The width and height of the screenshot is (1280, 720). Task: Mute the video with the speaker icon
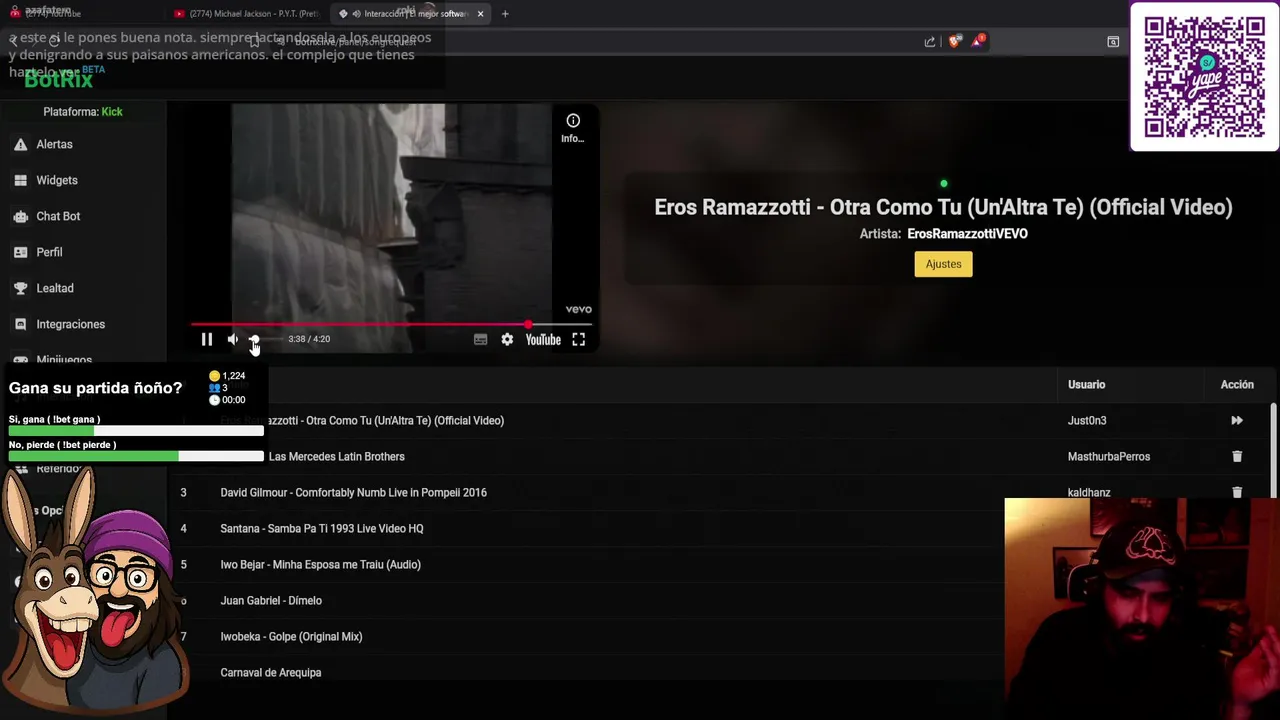pyautogui.click(x=233, y=339)
